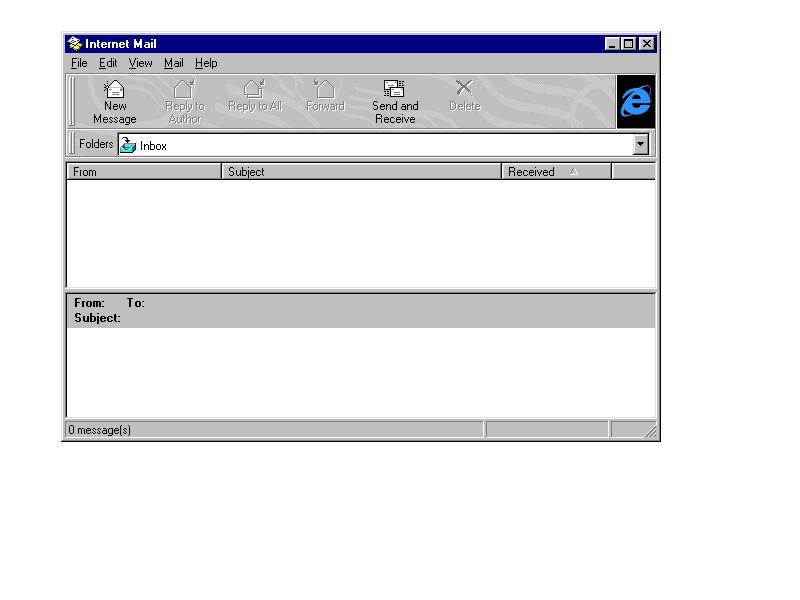Open the Mail menu
Screen dimensions: 800x600
[x=174, y=63]
